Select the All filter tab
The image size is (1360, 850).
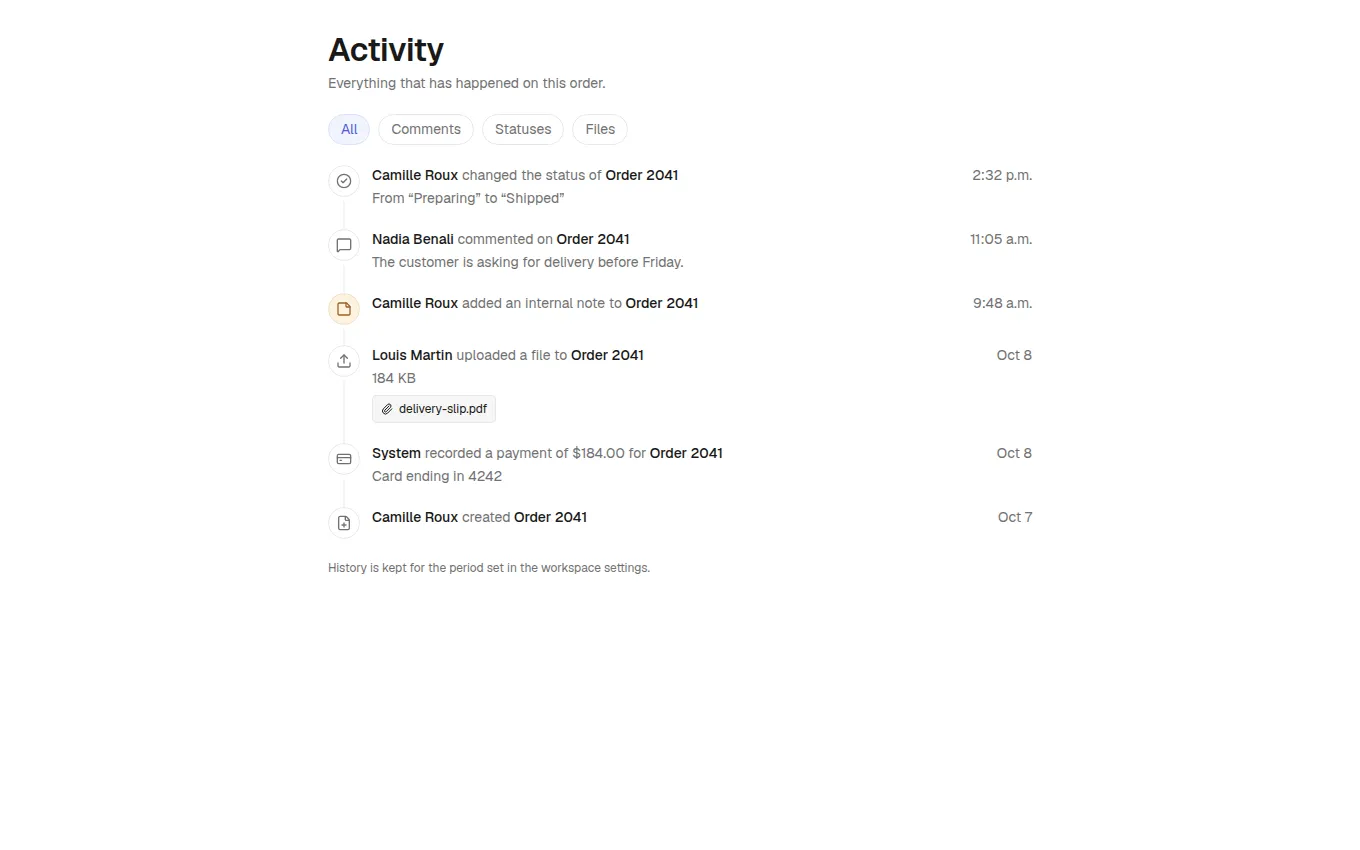click(349, 129)
